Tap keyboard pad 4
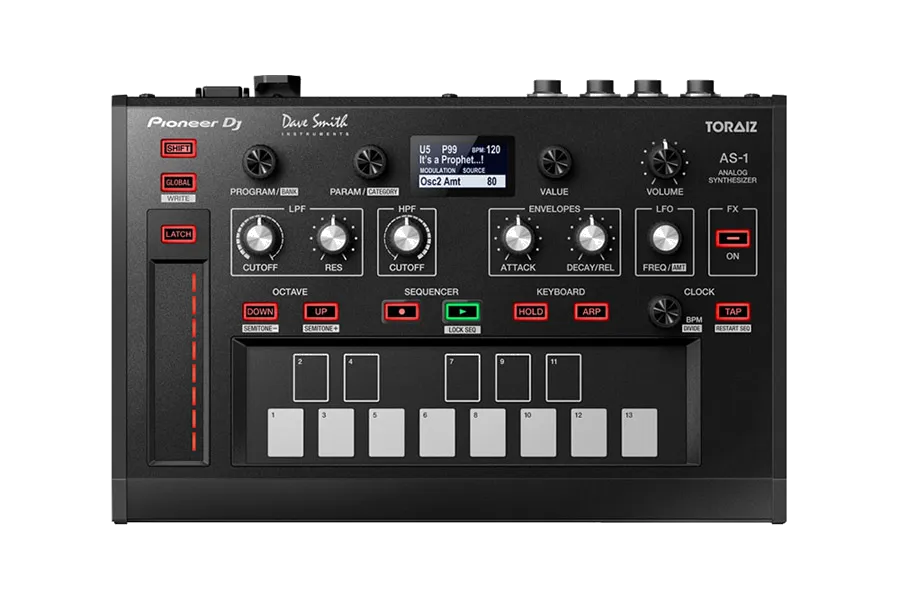Screen dimensions: 900x600 [362, 378]
